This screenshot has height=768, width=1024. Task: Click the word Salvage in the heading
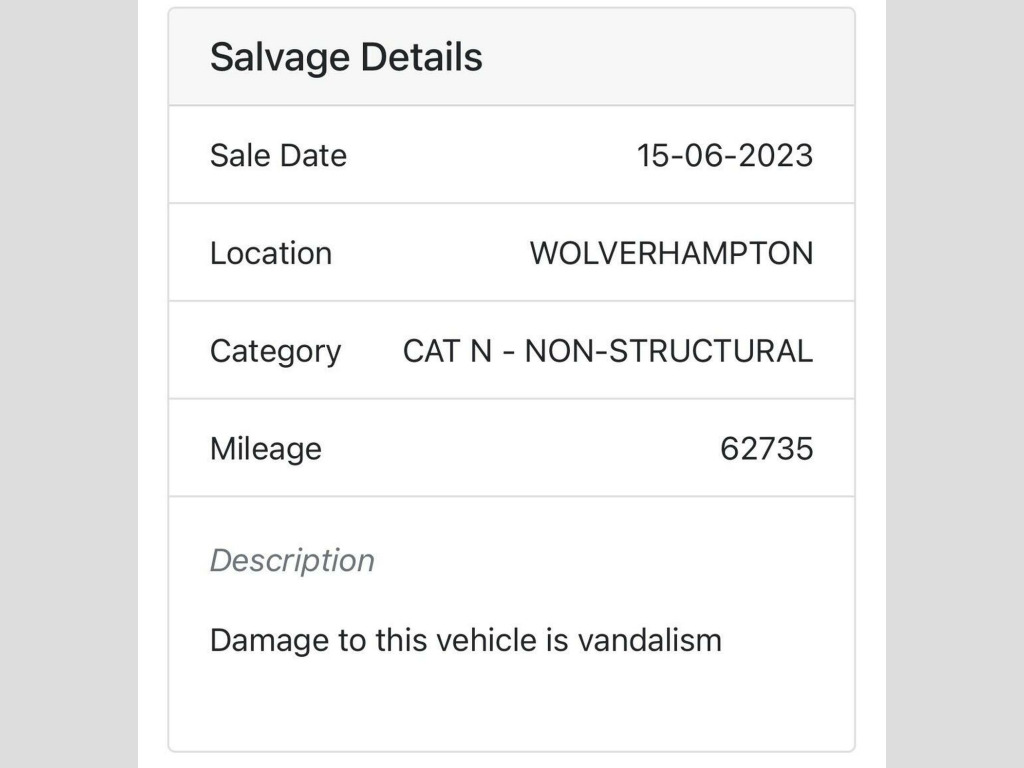(x=280, y=57)
